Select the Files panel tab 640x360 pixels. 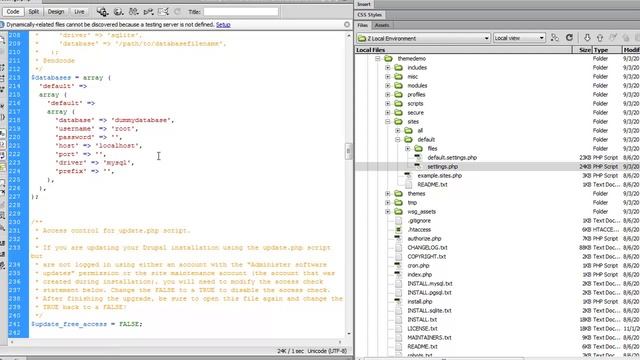[x=362, y=25]
